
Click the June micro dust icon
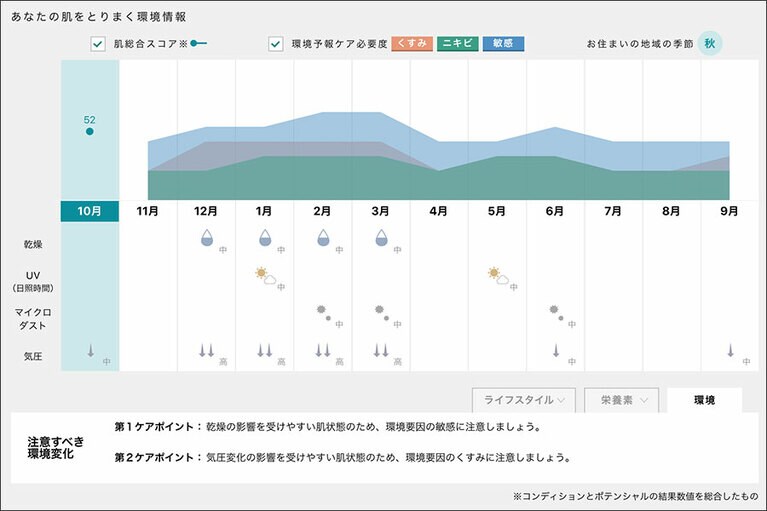point(556,313)
